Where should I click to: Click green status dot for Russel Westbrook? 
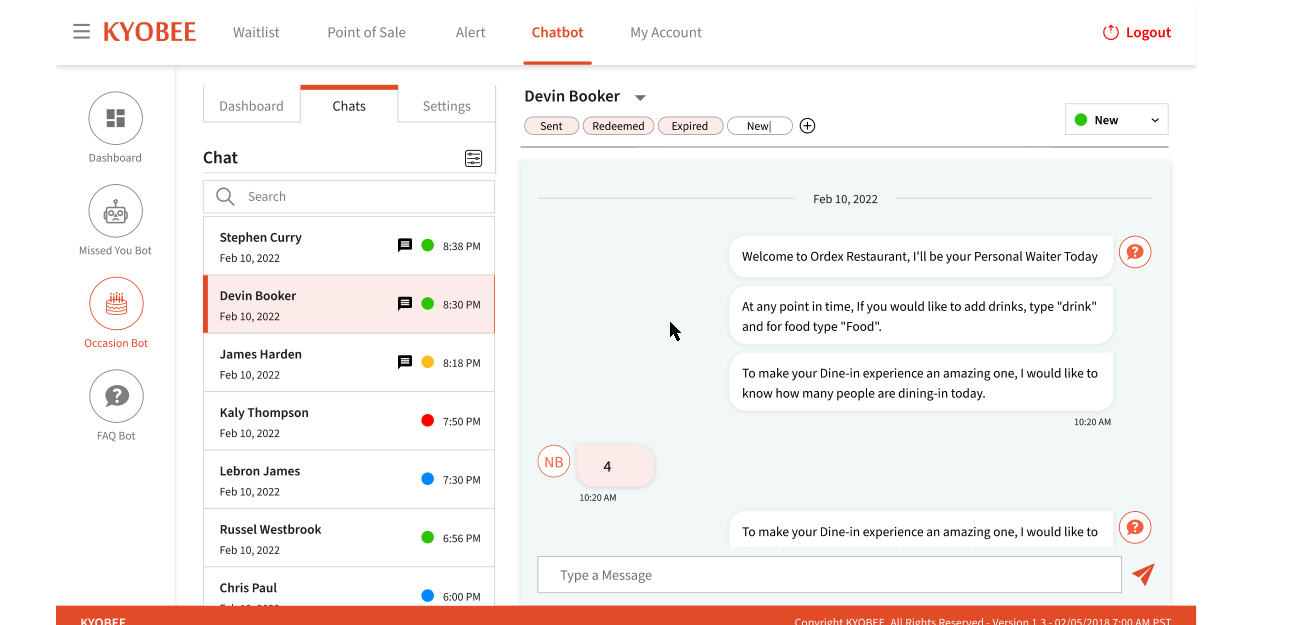427,538
